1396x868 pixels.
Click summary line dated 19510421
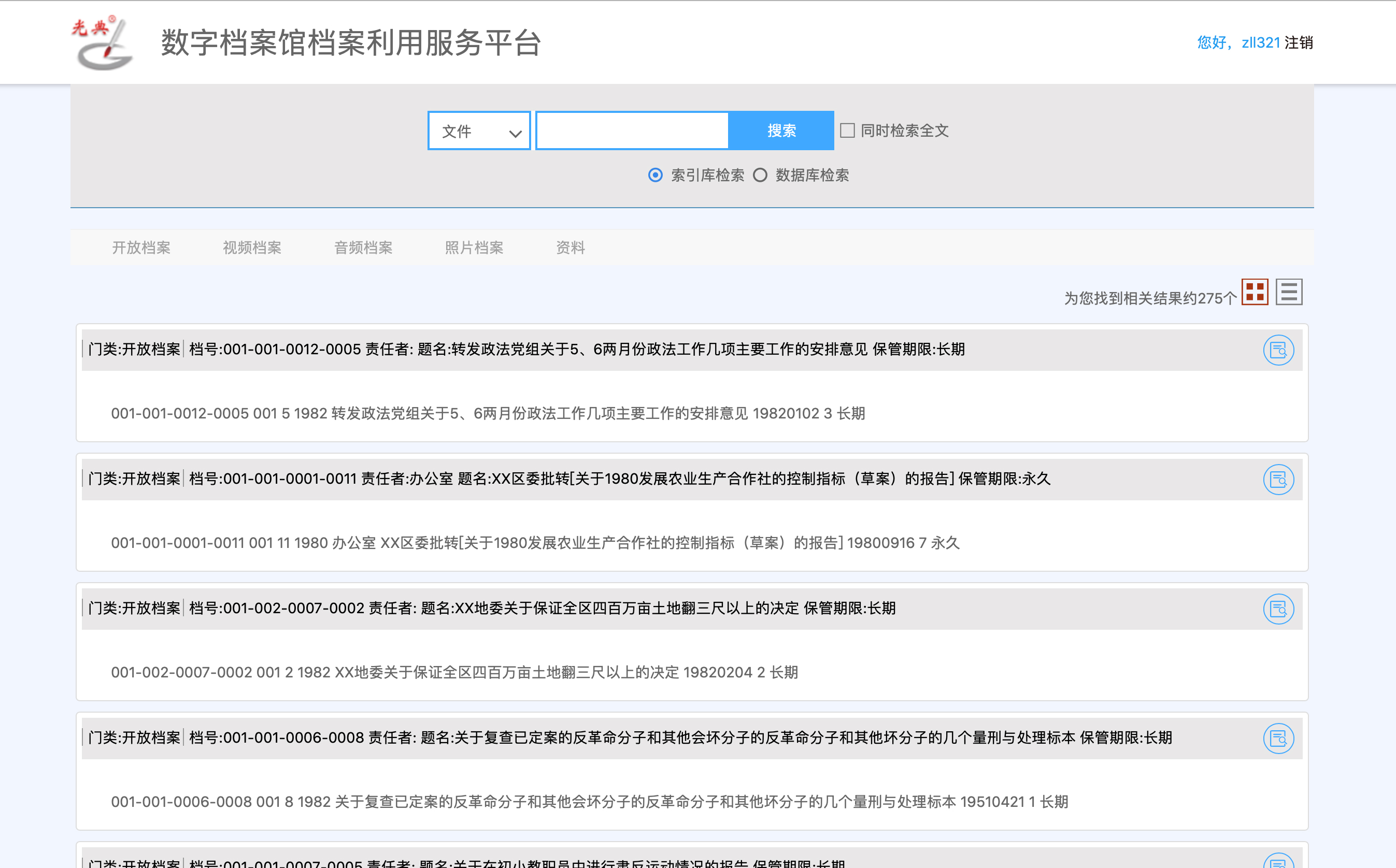point(590,802)
